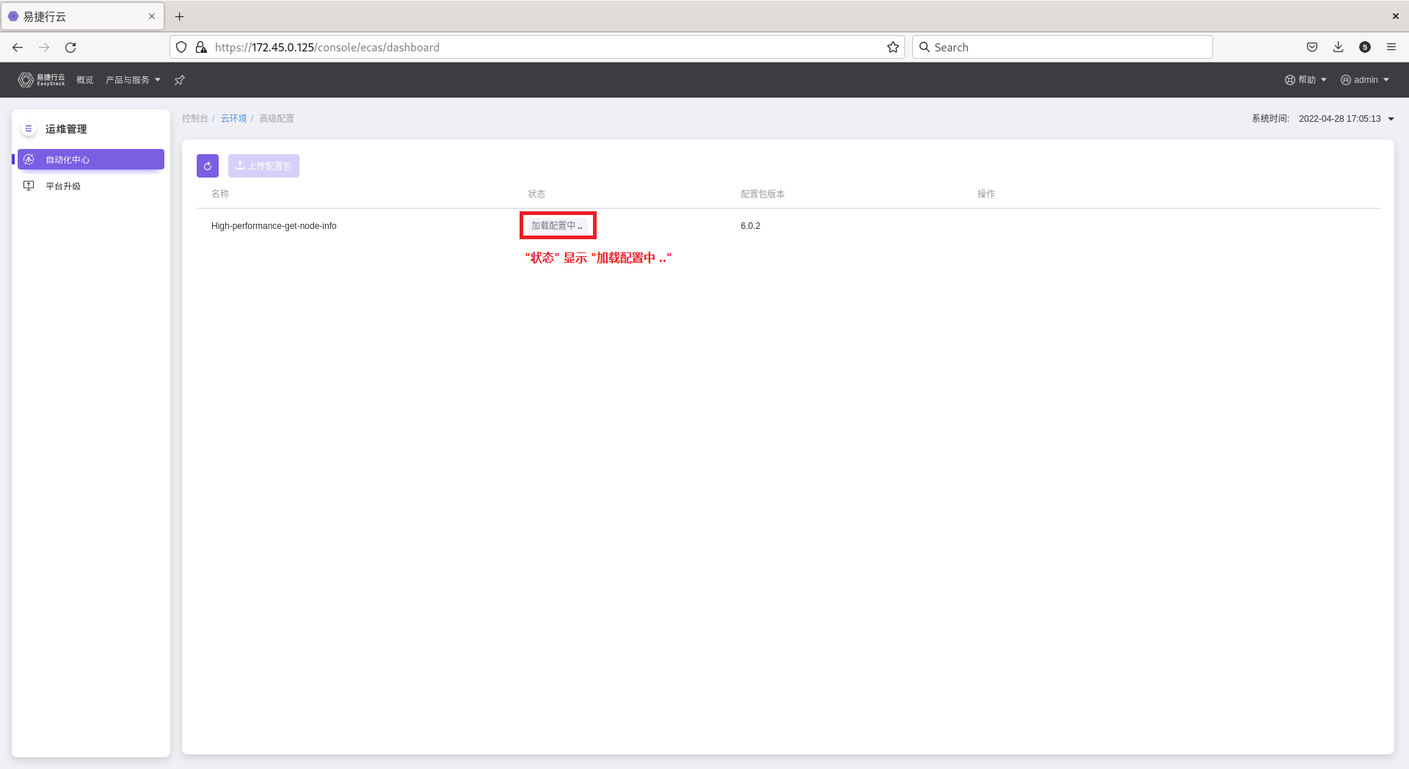Click the pin icon in top navigation
Image resolution: width=1409 pixels, height=769 pixels.
(180, 80)
